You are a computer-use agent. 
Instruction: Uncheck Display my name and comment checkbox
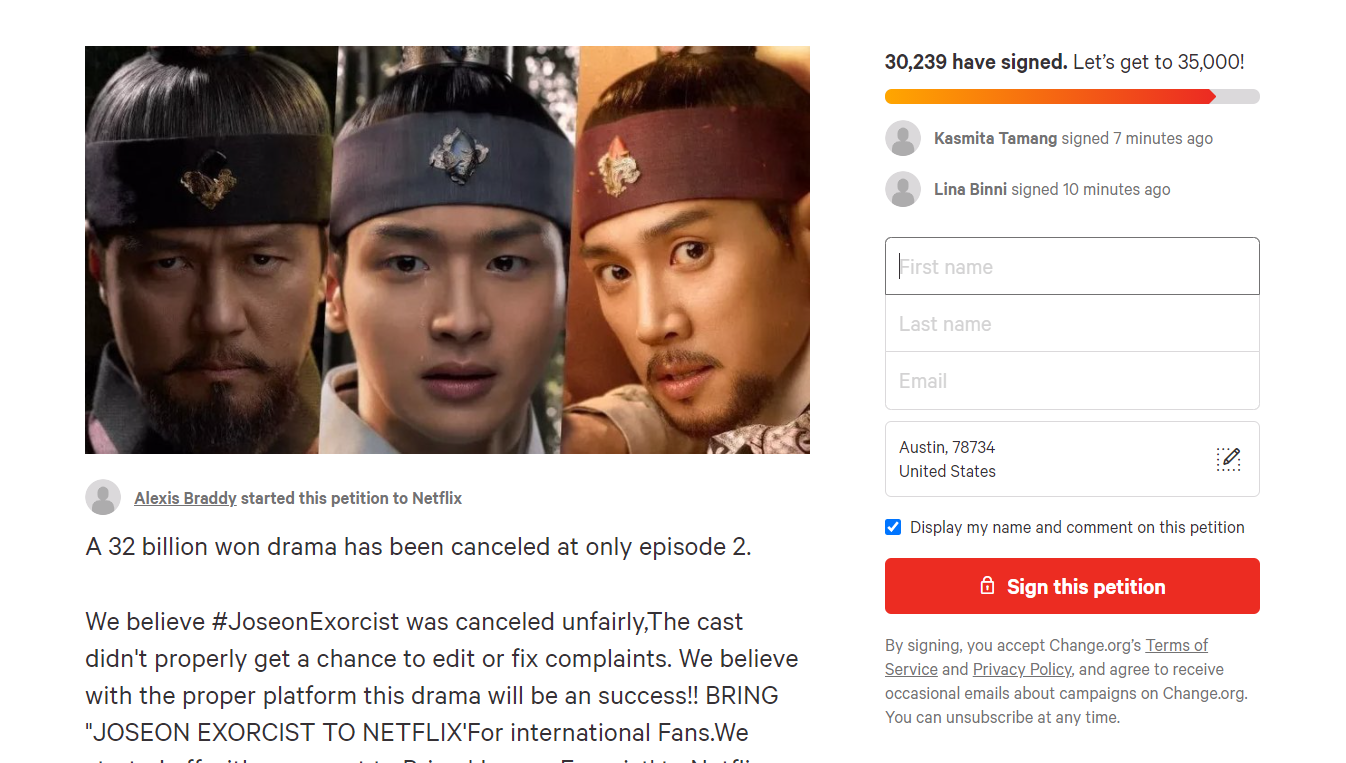pos(893,527)
